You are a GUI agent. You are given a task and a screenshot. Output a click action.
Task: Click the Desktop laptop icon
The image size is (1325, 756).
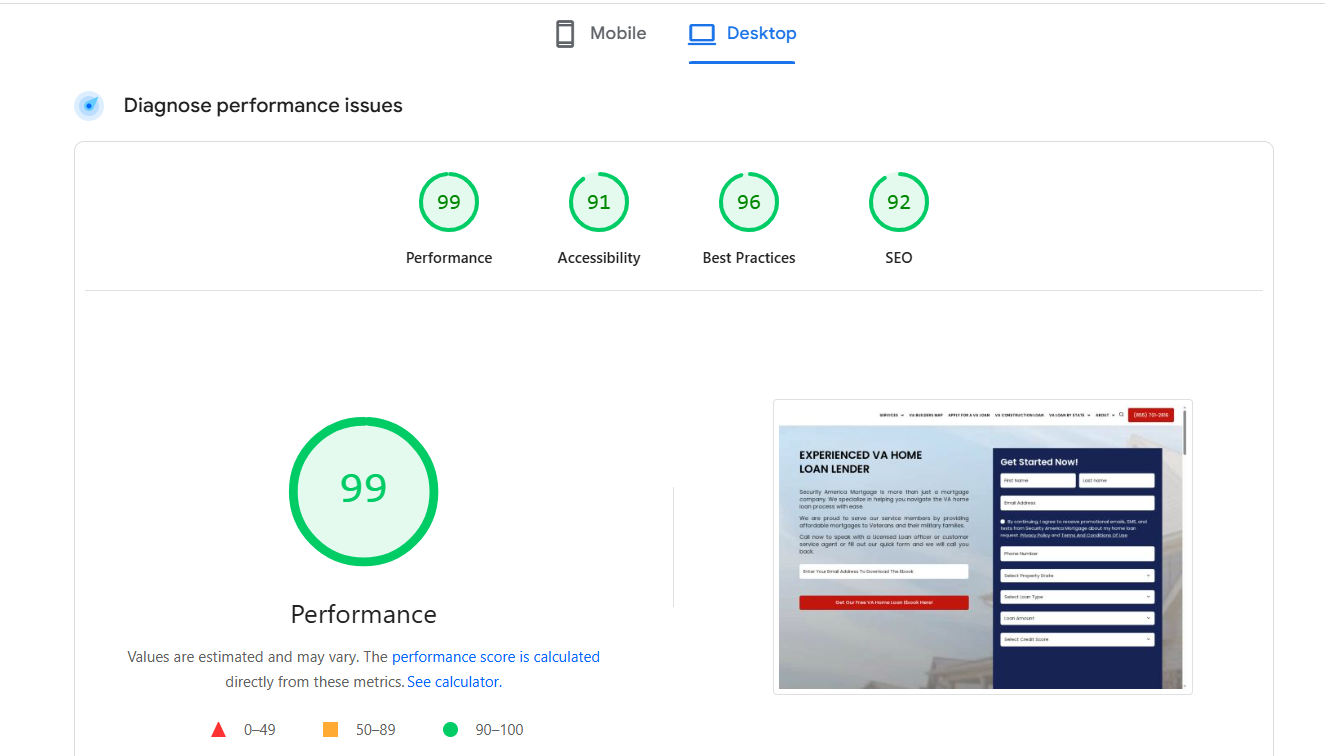[702, 33]
